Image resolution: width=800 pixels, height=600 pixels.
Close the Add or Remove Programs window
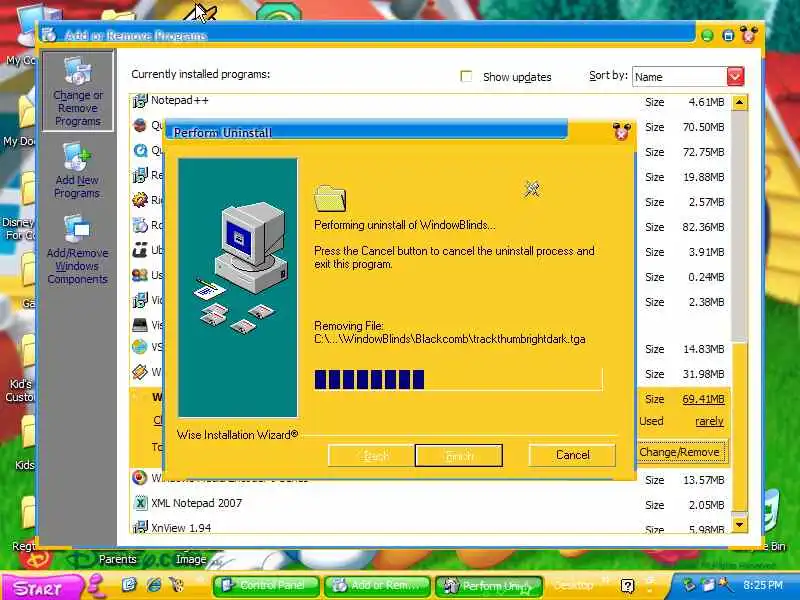tap(749, 35)
